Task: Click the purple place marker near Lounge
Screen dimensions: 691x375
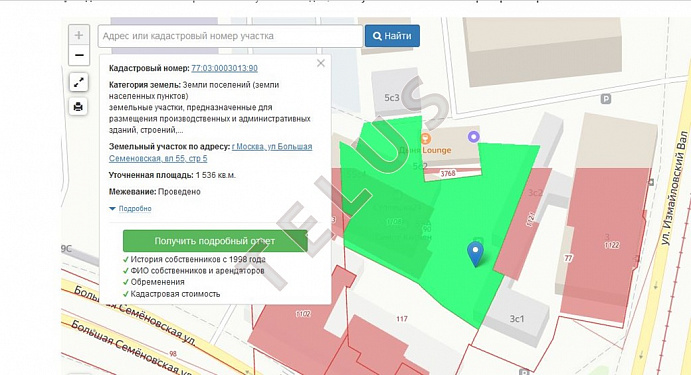Action: (x=473, y=137)
